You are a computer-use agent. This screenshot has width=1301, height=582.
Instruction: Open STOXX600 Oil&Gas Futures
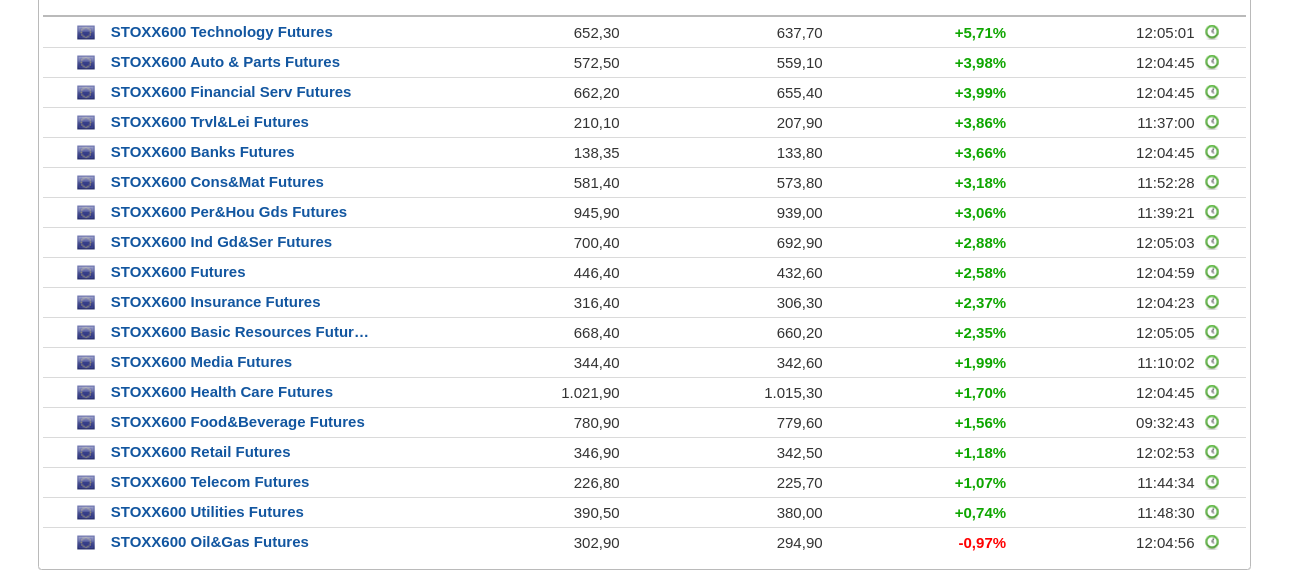209,542
